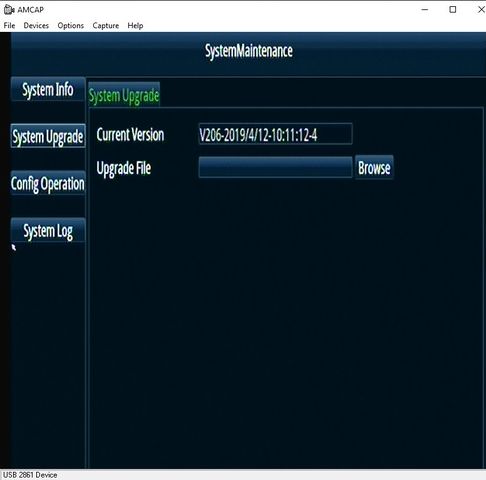The width and height of the screenshot is (486, 480).
Task: Open the Config Operation section
Action: (x=48, y=183)
